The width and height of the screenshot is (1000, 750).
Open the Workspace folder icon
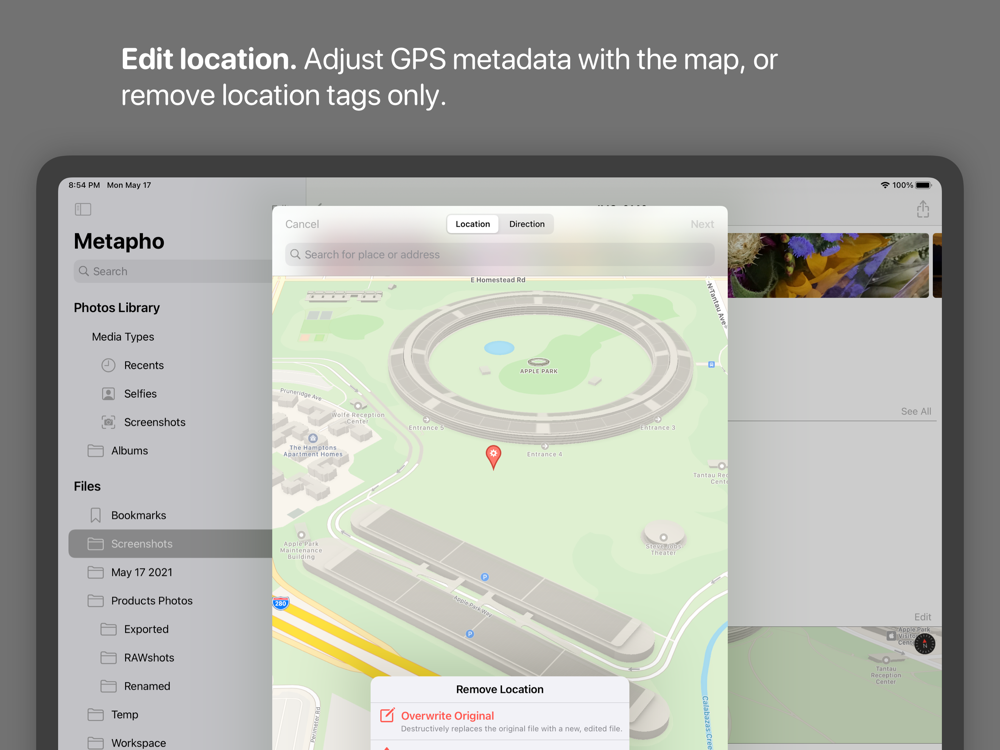[x=96, y=743]
